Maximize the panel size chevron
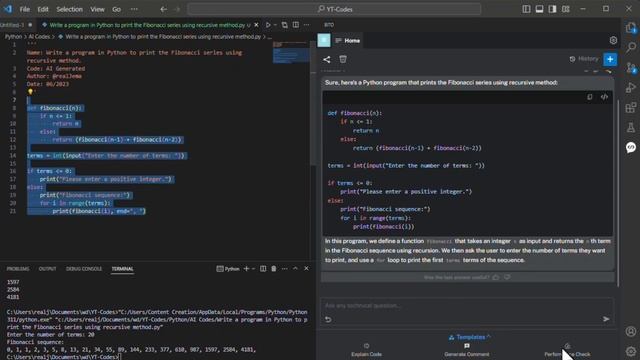 296,269
